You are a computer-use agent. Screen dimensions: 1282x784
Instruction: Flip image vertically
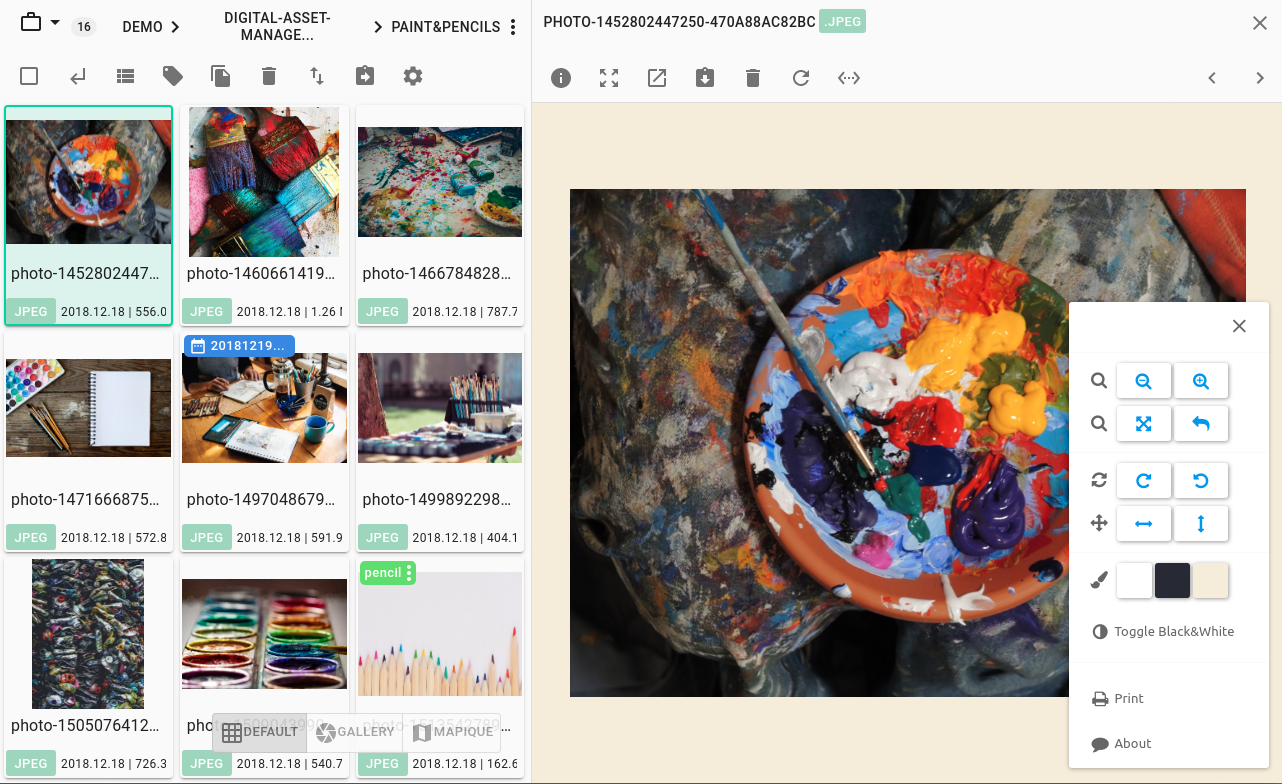[1201, 523]
